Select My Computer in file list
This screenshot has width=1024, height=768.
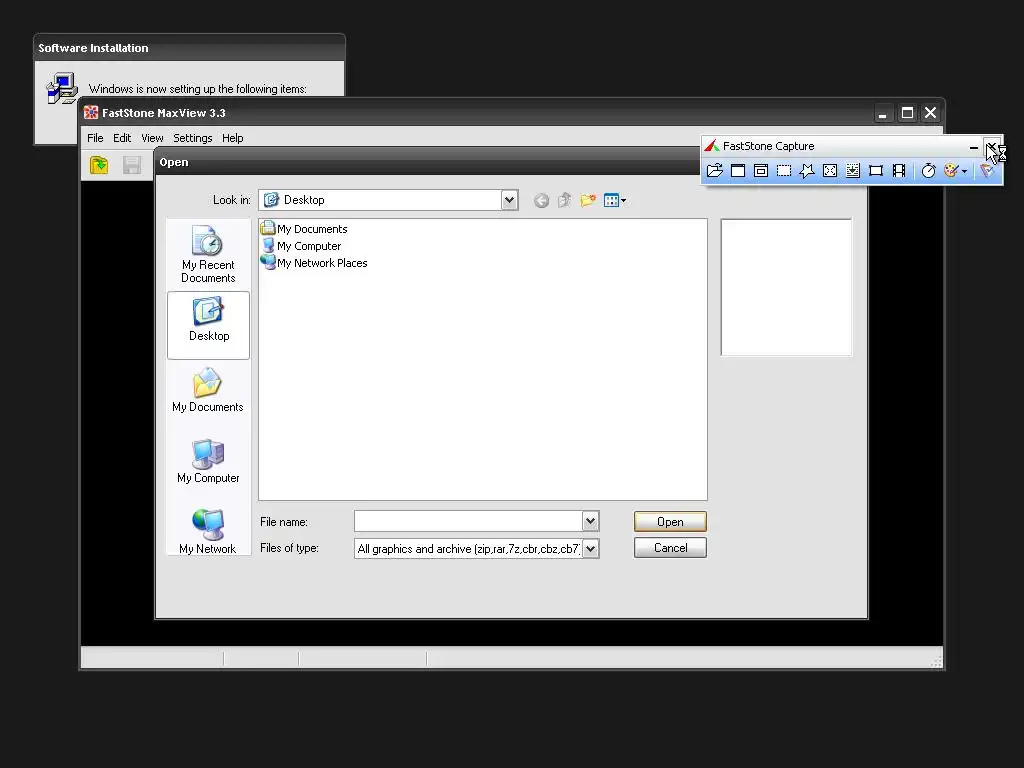click(x=301, y=246)
